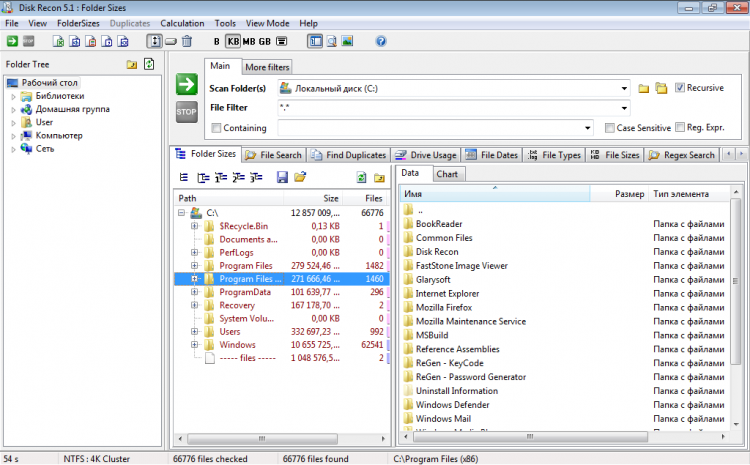Click the yellow go-to-folder icon in Folder Sizes toolbar

pos(379,178)
